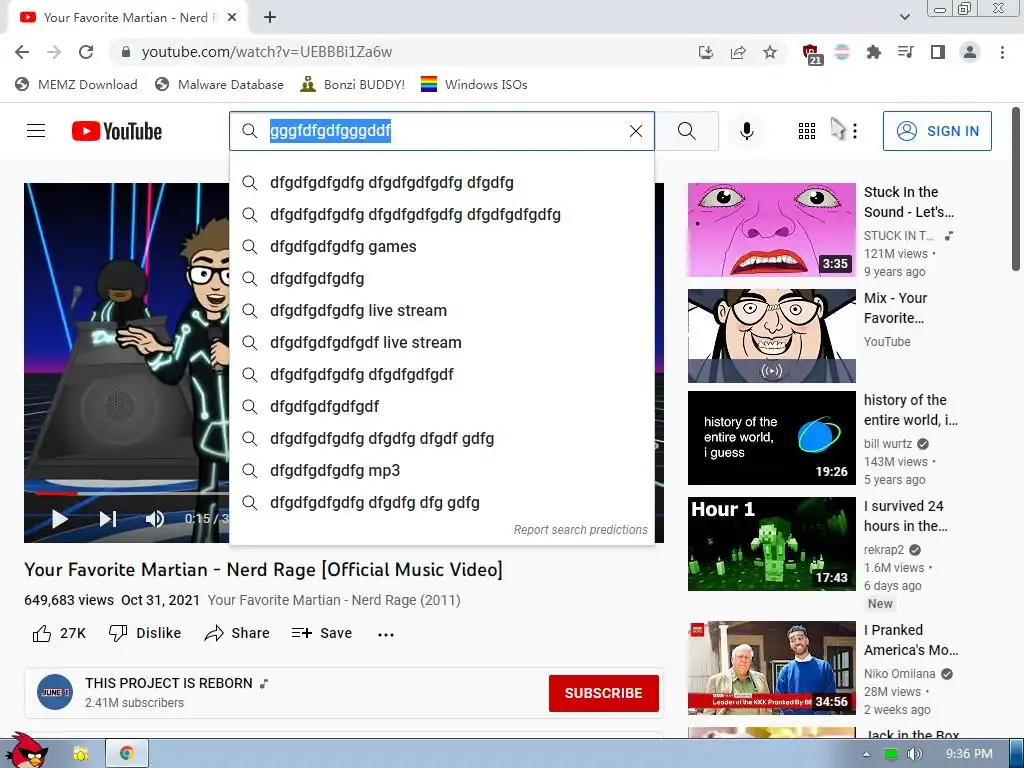Open YouTube settings three-dot menu
The height and width of the screenshot is (768, 1024).
pos(854,131)
